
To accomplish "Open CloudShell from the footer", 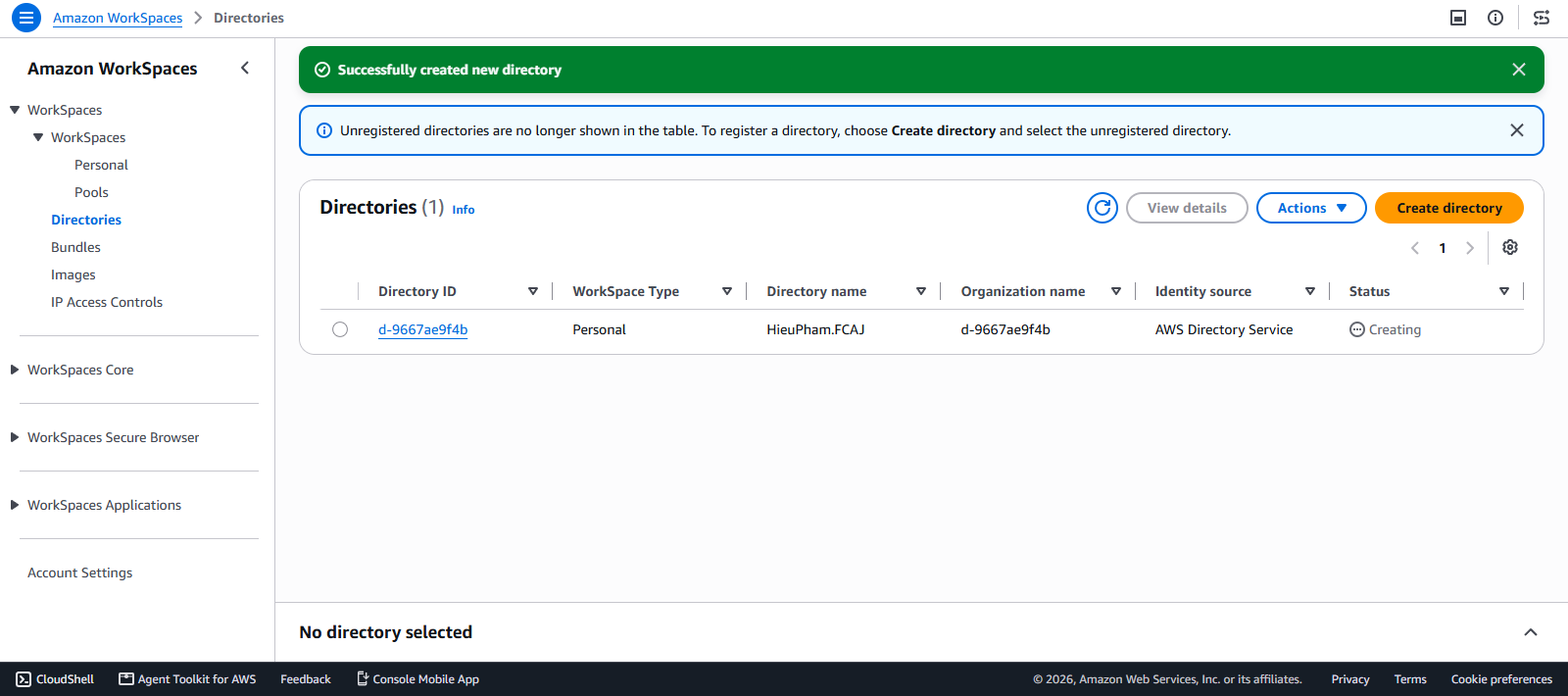I will click(55, 679).
